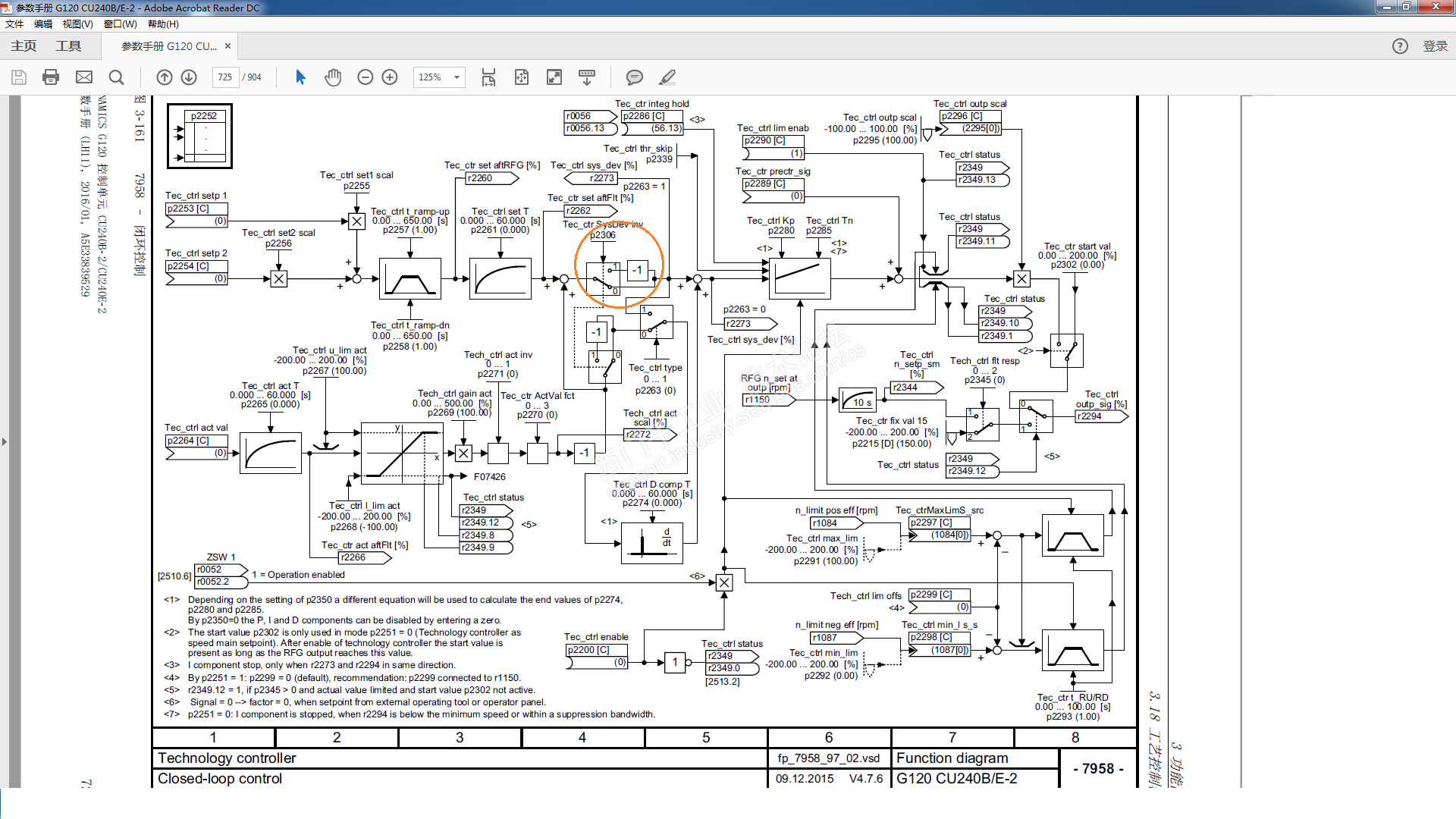Open the scrolling mode keyboard-arrow dropdown
This screenshot has width=1456, height=819.
tap(587, 77)
